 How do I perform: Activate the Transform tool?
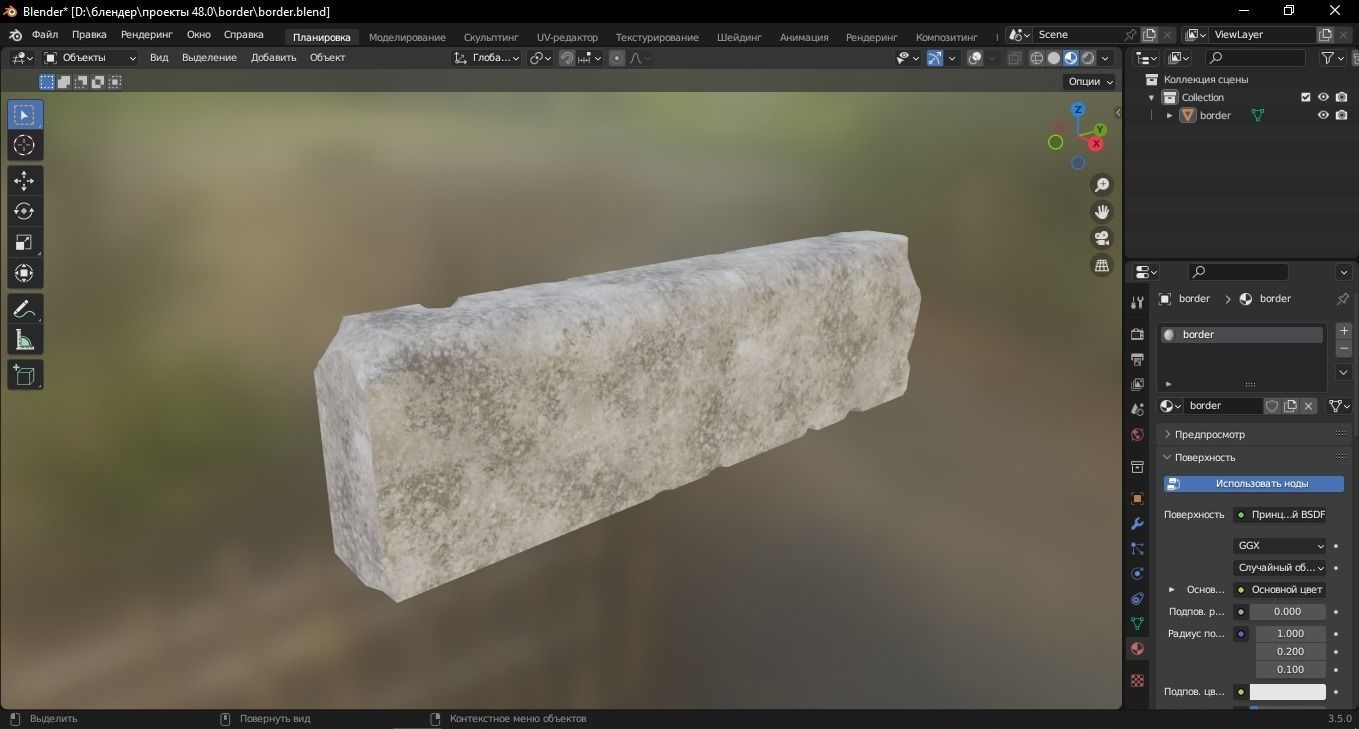tap(25, 273)
